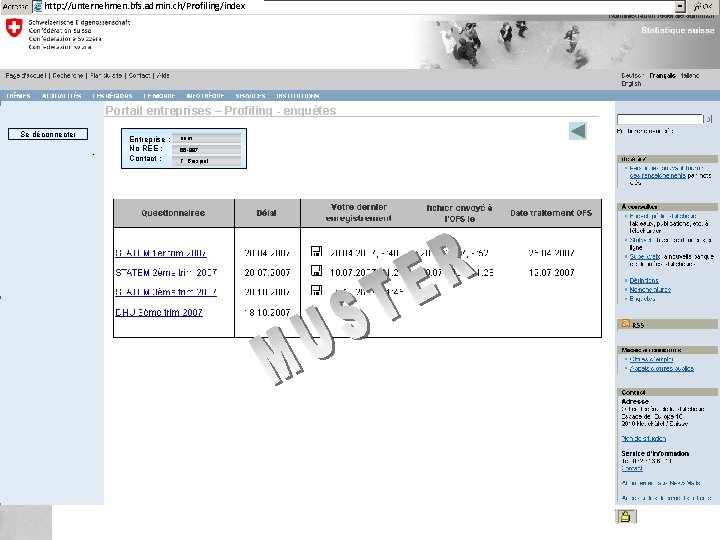
Task: Open the Enquêtes sidebar link
Action: coord(642,298)
